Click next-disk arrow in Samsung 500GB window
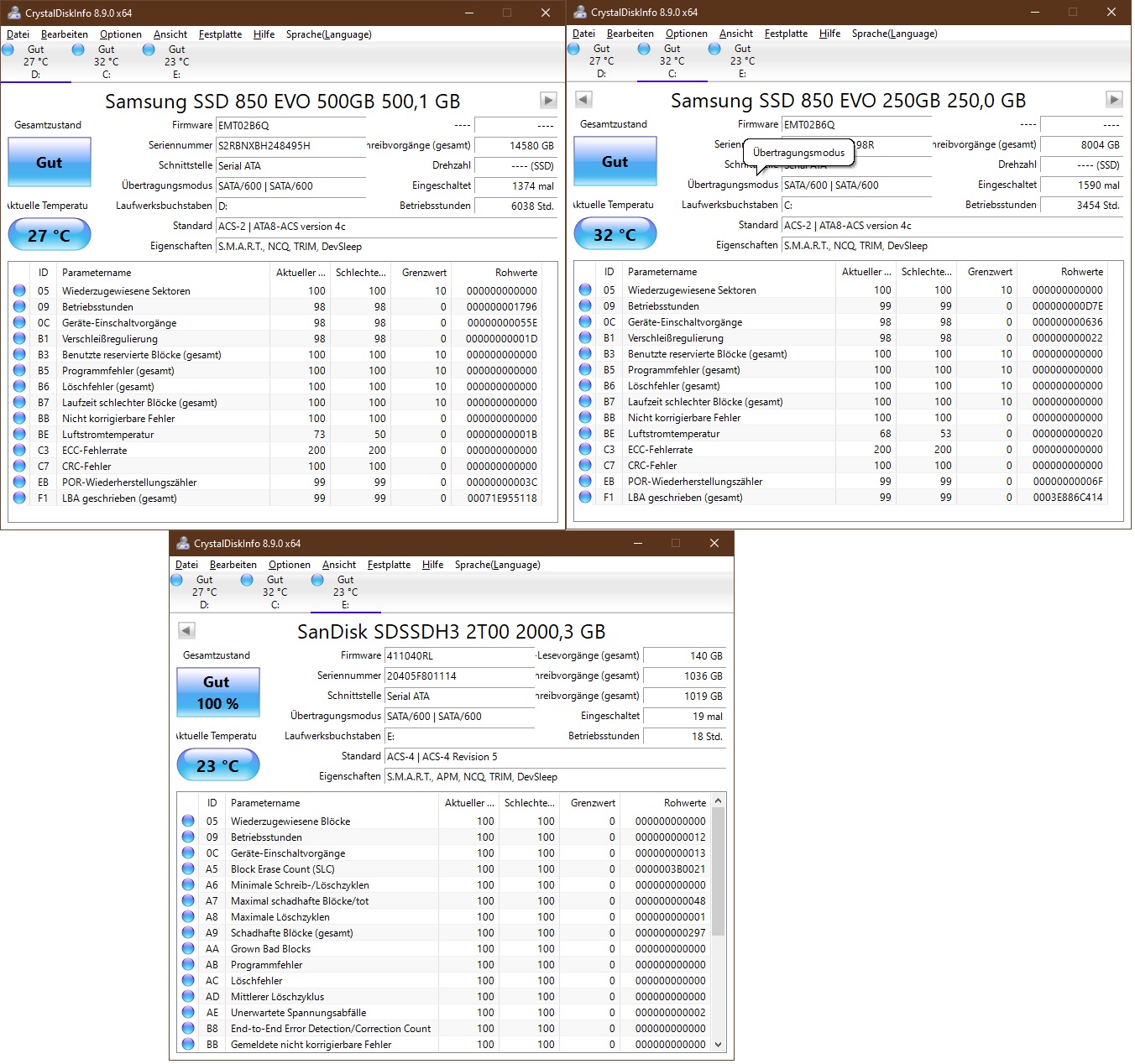Screen dimensions: 1135x1064 point(548,101)
